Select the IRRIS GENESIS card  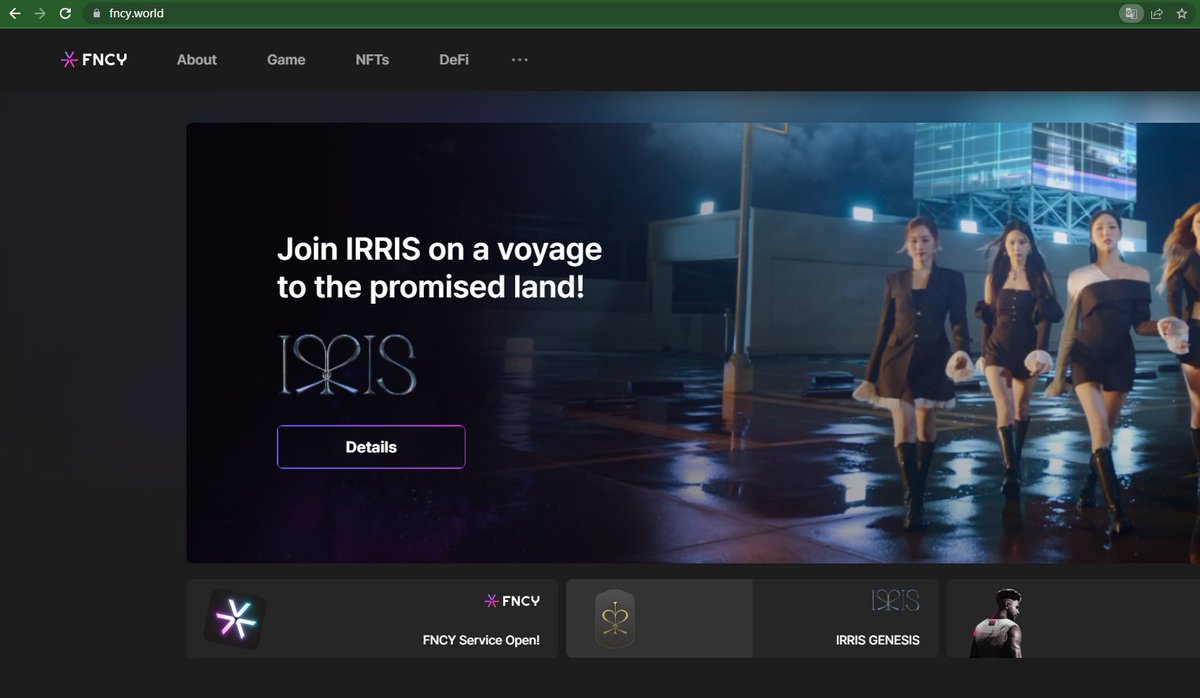pyautogui.click(x=752, y=618)
